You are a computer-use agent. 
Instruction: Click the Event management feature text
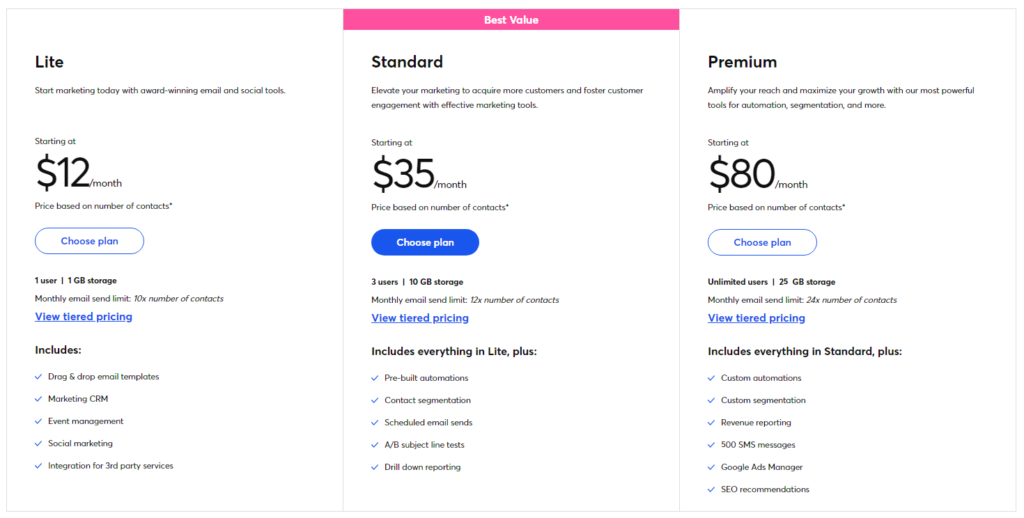click(86, 421)
